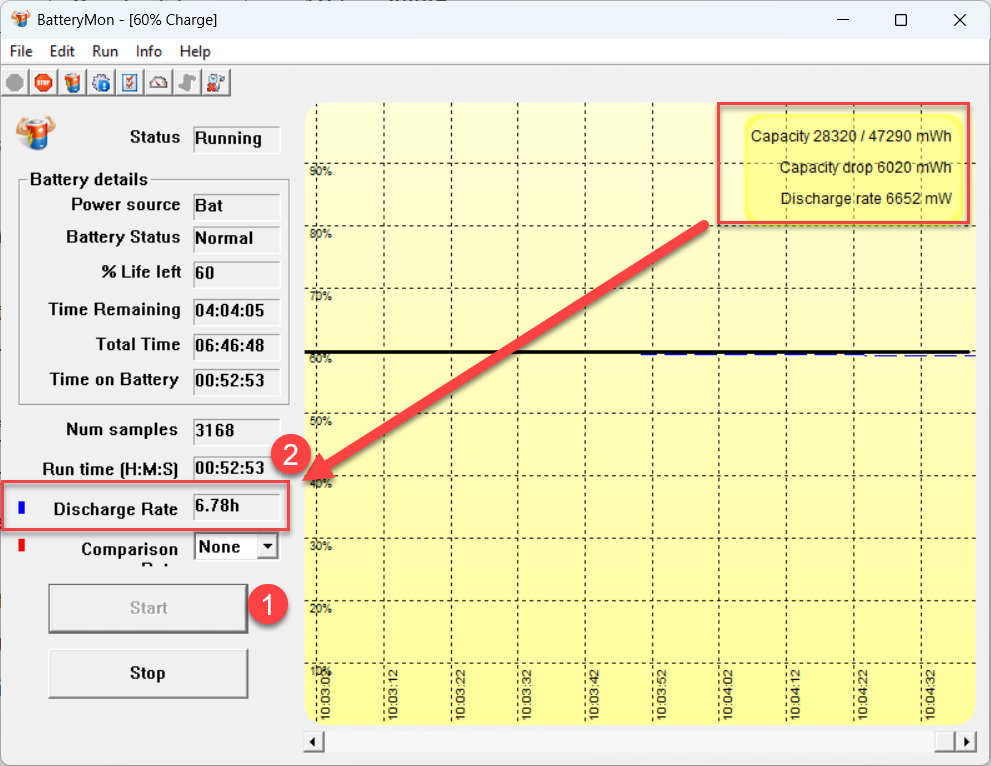Click the 50% axis label on graph
Image resolution: width=991 pixels, height=766 pixels.
point(320,421)
